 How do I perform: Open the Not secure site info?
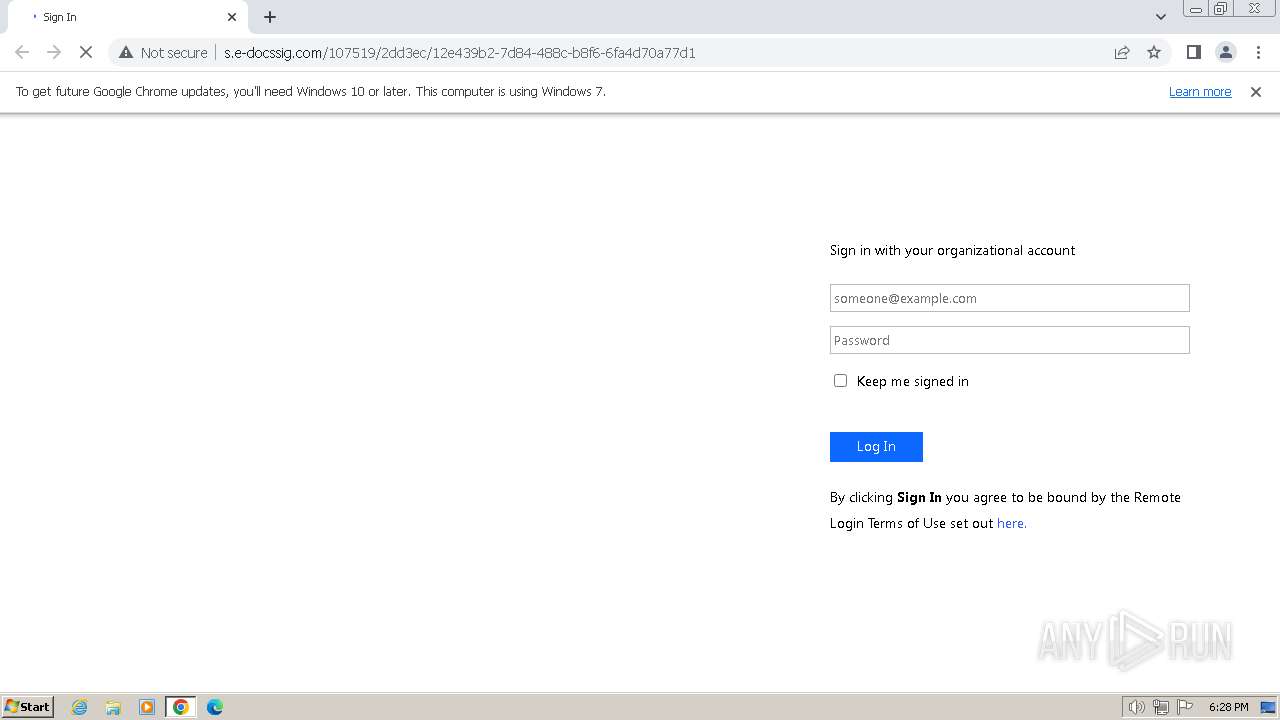pos(163,52)
